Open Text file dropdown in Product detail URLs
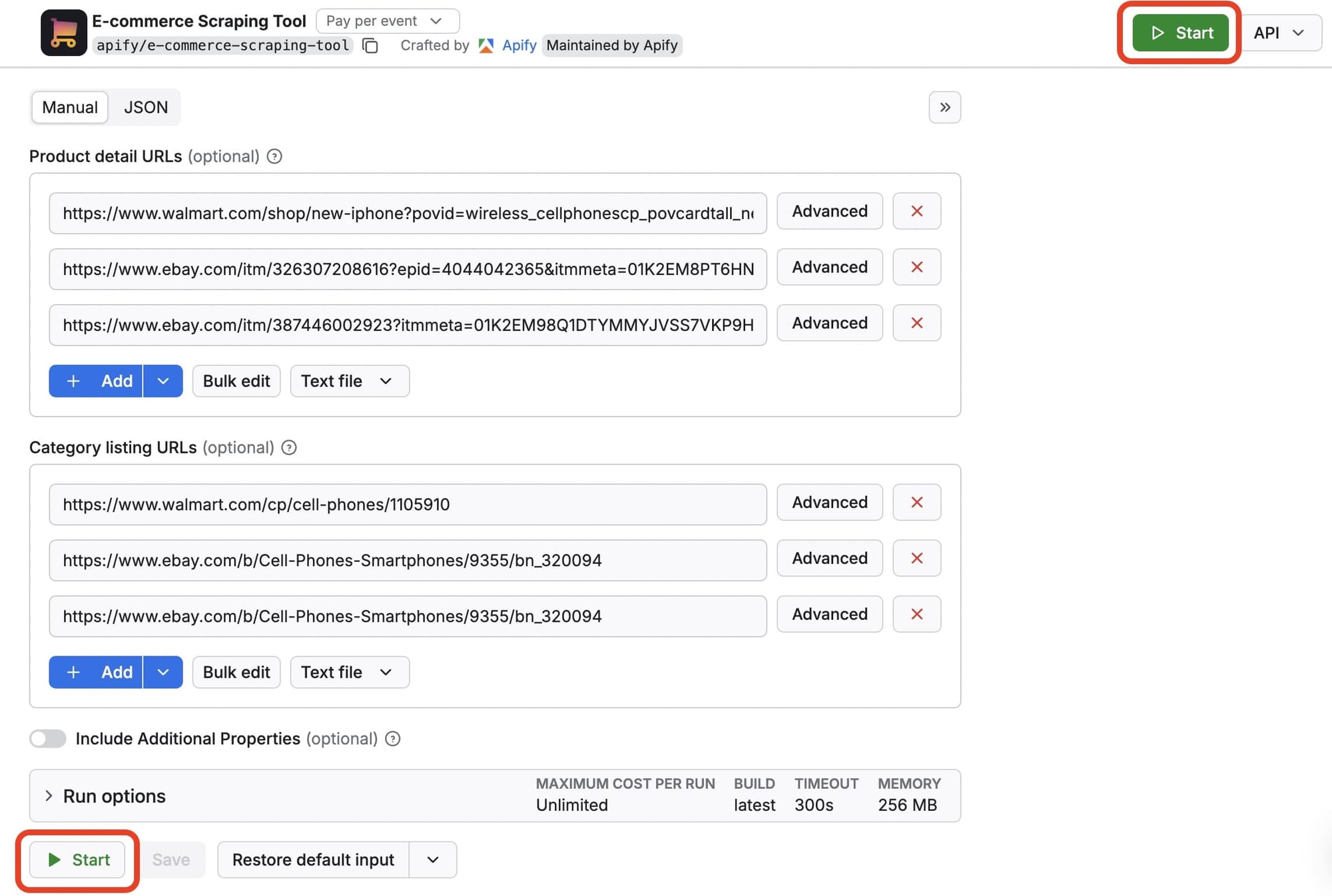 (350, 381)
